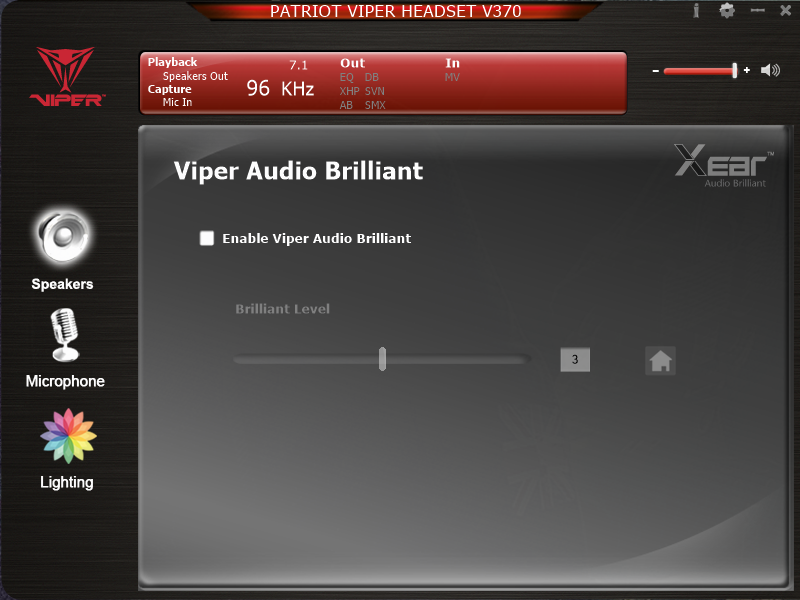800x600 pixels.
Task: Click the XHP indicator in status panel
Action: pyautogui.click(x=349, y=91)
